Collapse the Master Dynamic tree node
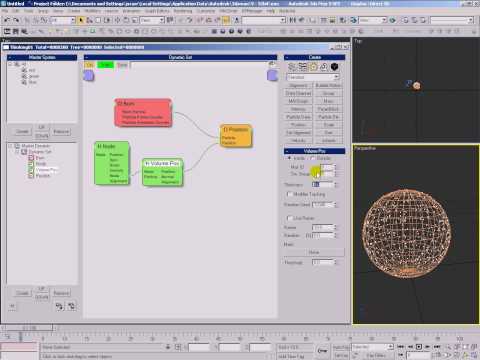Image resolution: width=480 pixels, height=360 pixels. (x=10, y=146)
